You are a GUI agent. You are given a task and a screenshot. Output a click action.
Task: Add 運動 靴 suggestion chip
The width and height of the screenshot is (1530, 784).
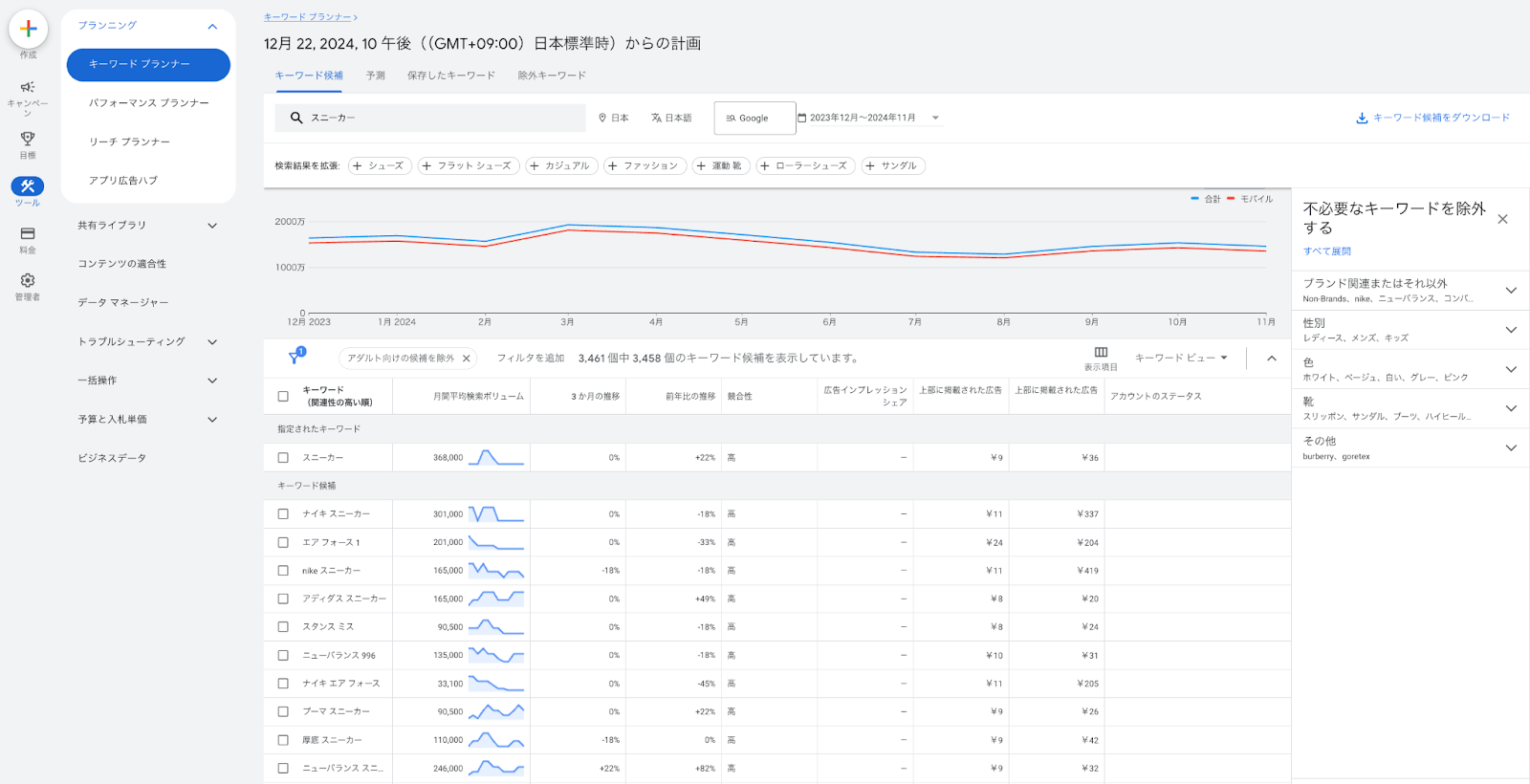[721, 165]
